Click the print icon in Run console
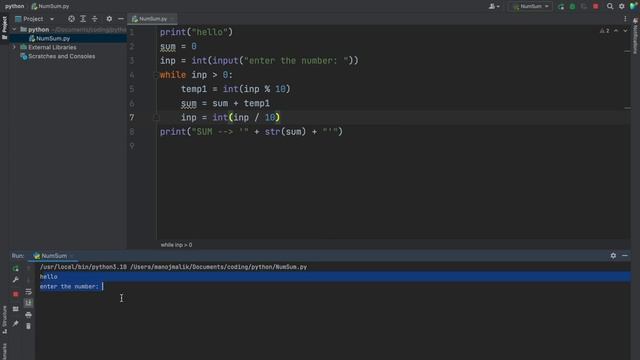The width and height of the screenshot is (640, 360). 28,315
